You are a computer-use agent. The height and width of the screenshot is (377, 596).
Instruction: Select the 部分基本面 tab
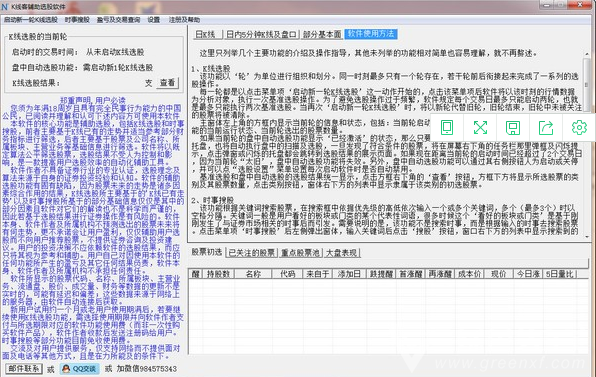[x=322, y=35]
